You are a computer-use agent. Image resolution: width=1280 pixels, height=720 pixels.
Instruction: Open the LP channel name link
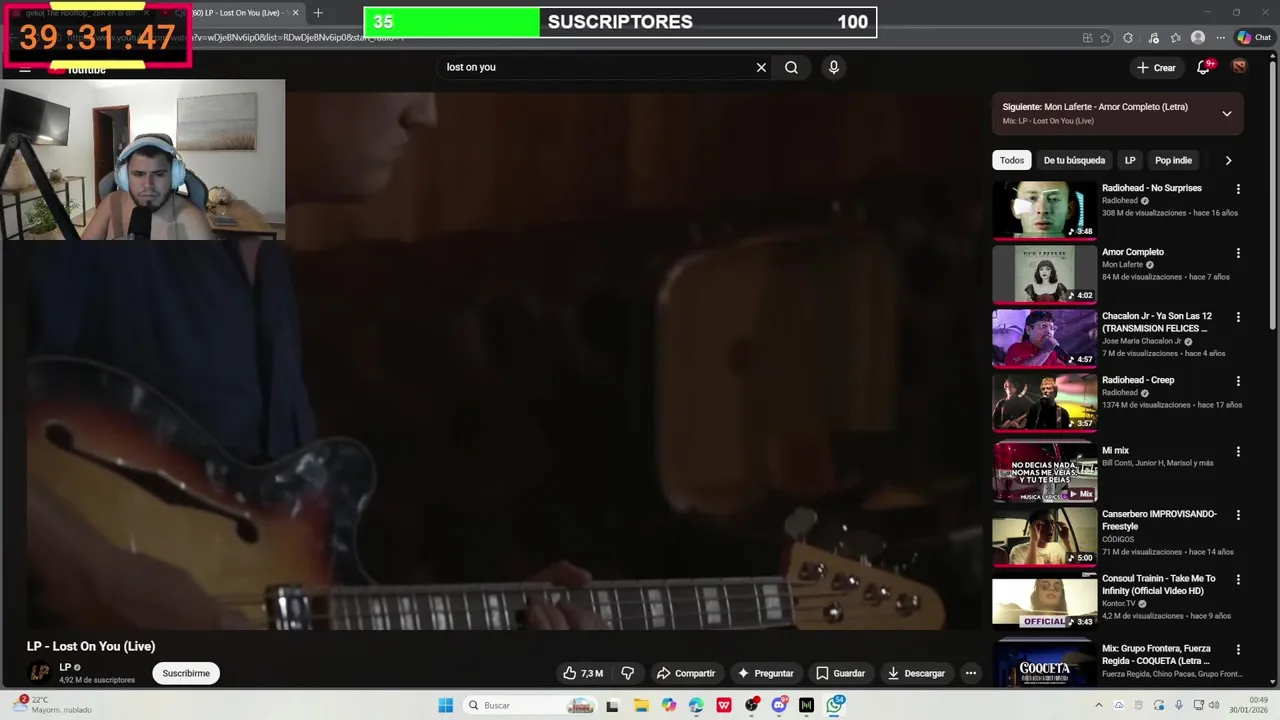tap(65, 667)
